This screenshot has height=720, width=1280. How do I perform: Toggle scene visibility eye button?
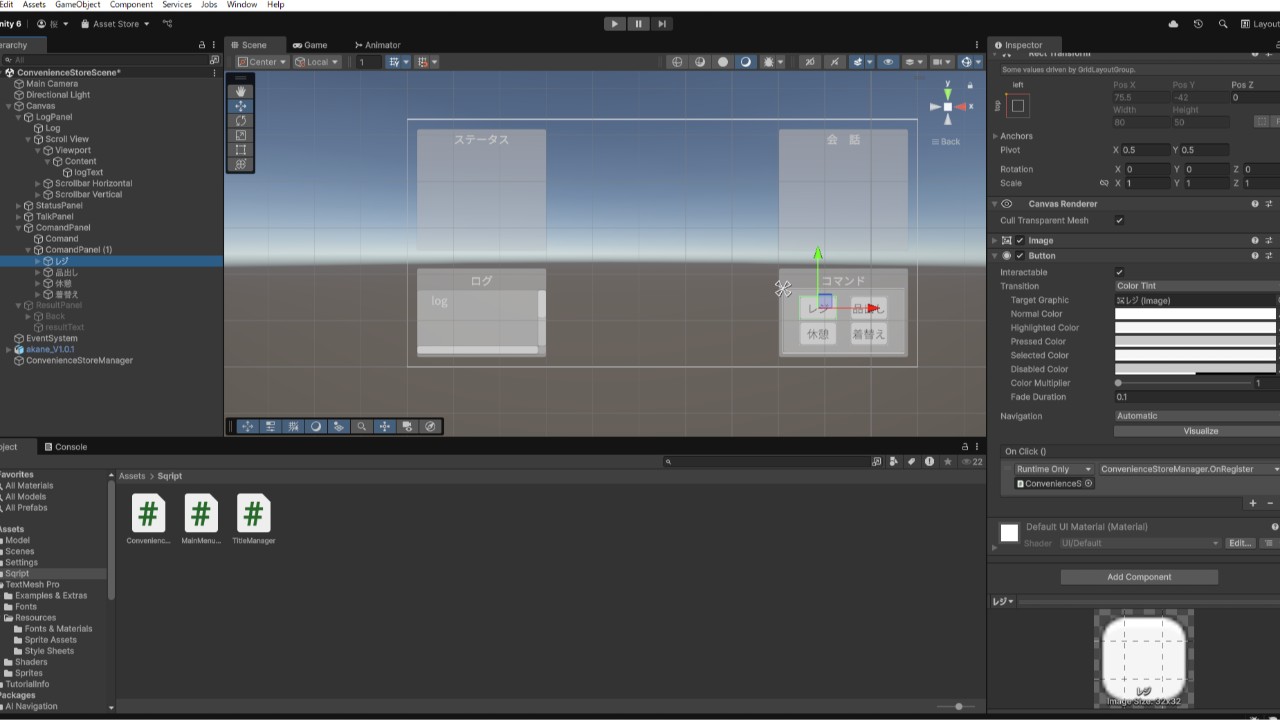[888, 62]
